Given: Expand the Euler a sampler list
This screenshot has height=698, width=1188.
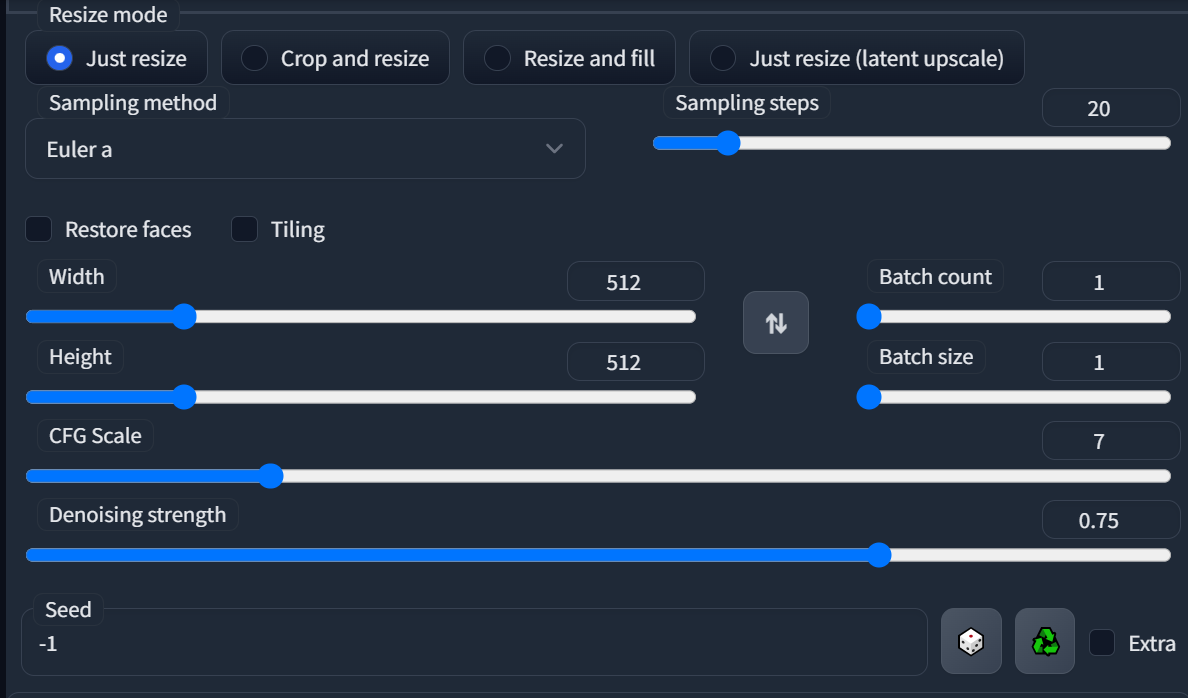Looking at the screenshot, I should tap(305, 148).
